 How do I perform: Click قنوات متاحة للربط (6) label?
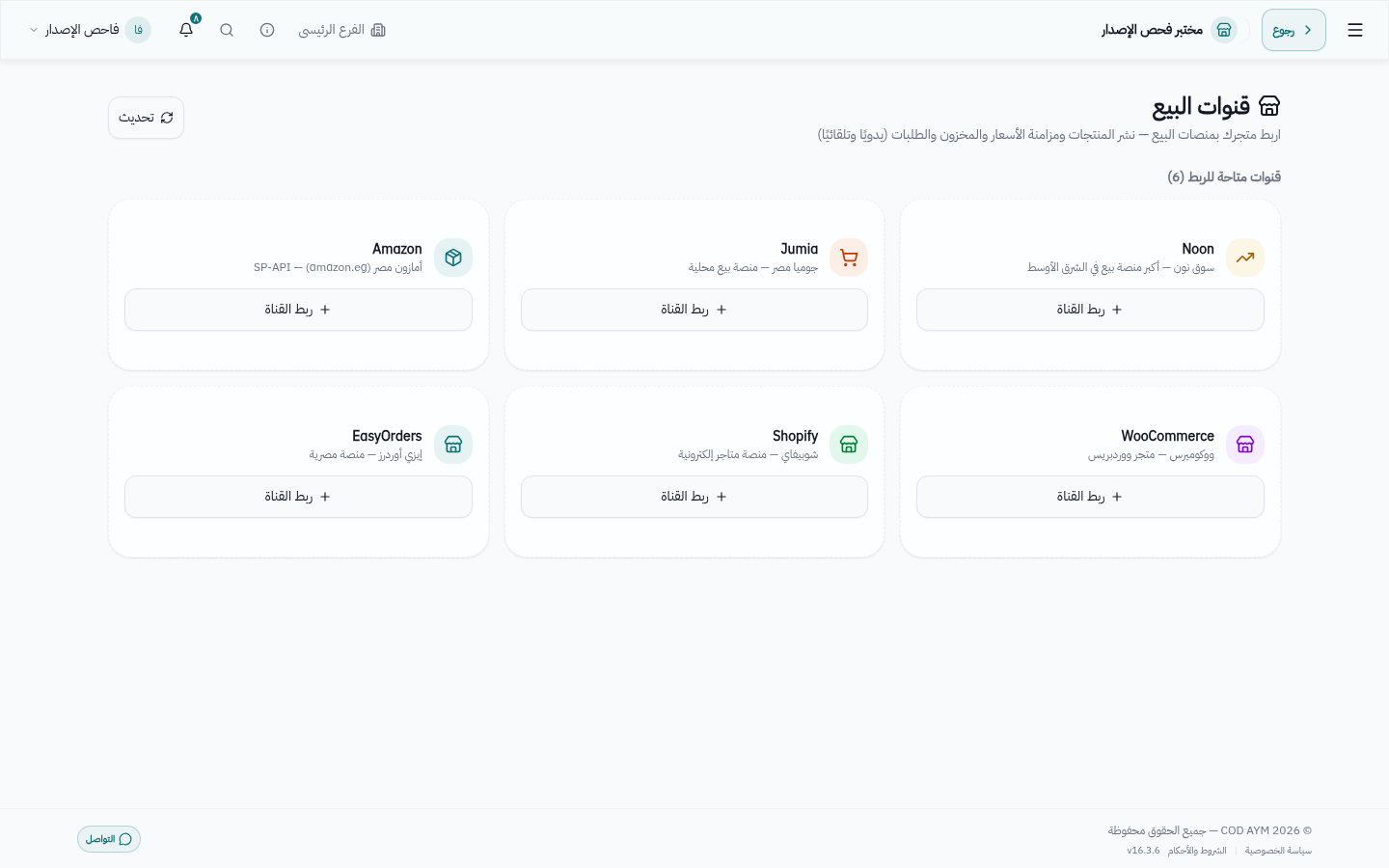point(1224,176)
